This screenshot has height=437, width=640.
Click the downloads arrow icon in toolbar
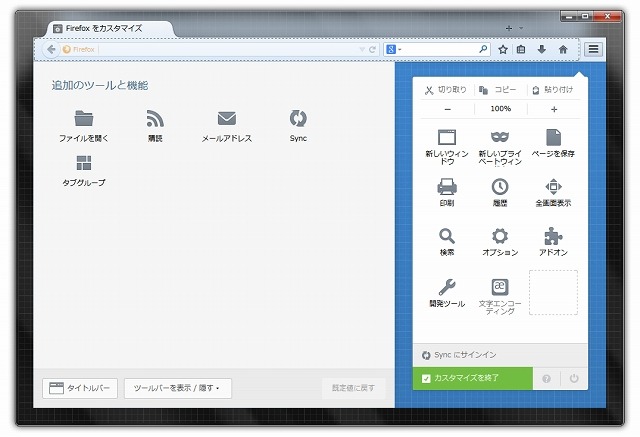(x=542, y=49)
